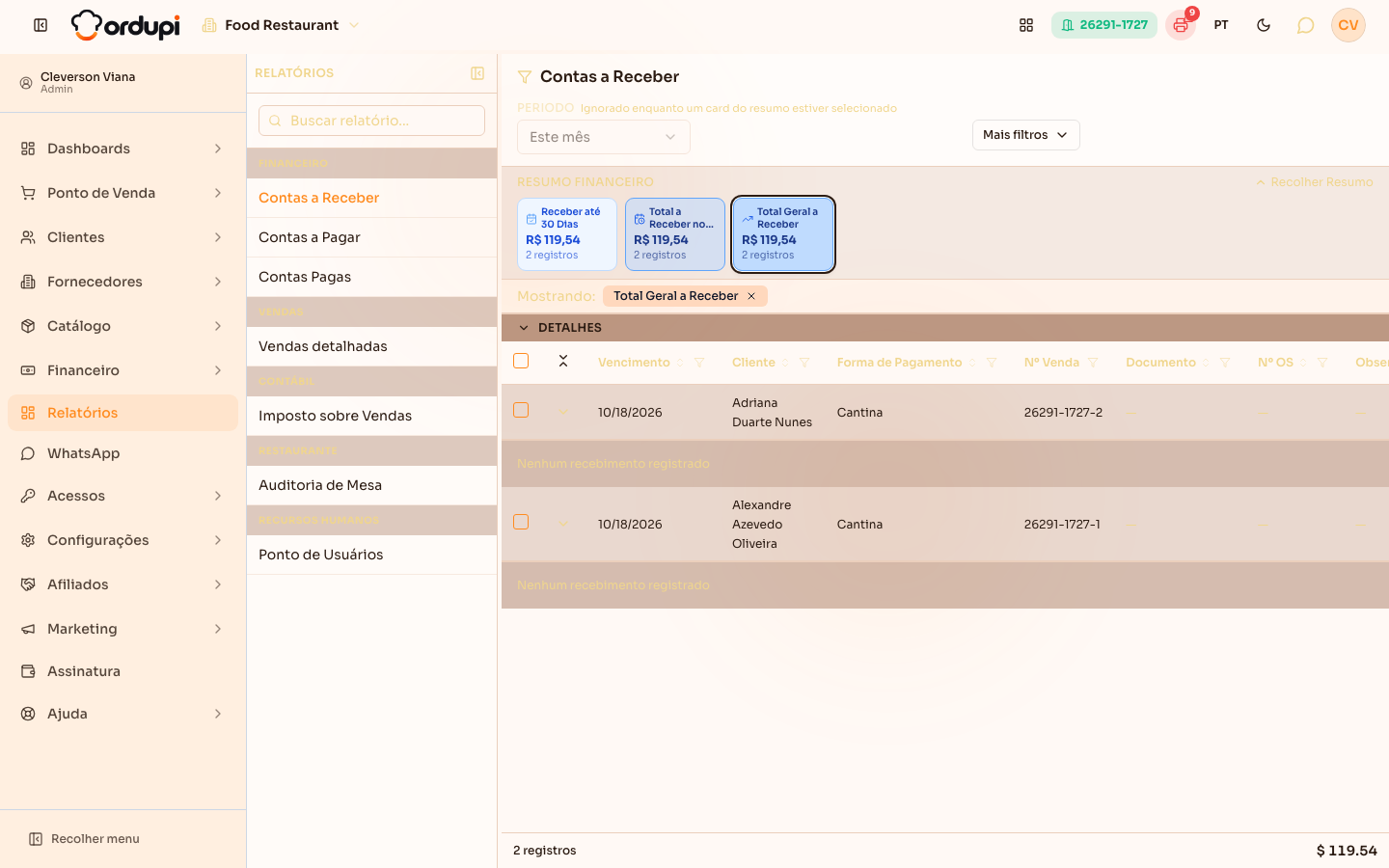
Task: Select the Total a Receber no... summary card
Action: pyautogui.click(x=675, y=234)
